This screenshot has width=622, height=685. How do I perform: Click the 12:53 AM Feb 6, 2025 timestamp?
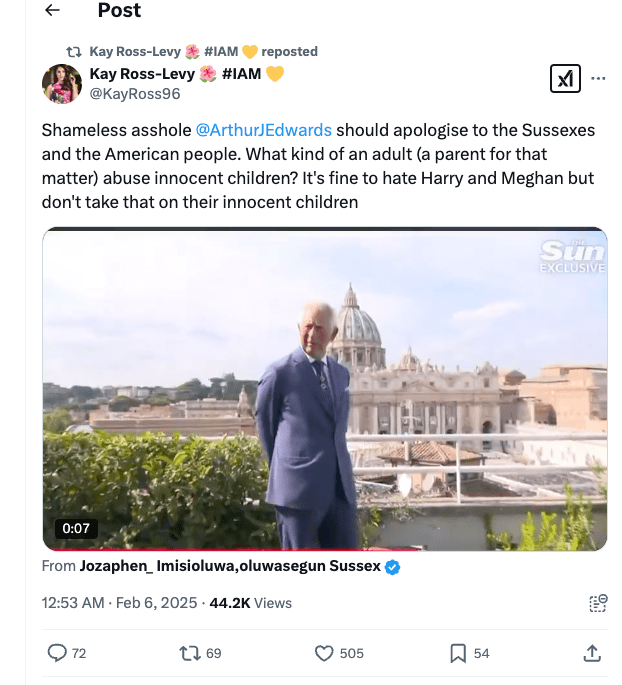[118, 603]
